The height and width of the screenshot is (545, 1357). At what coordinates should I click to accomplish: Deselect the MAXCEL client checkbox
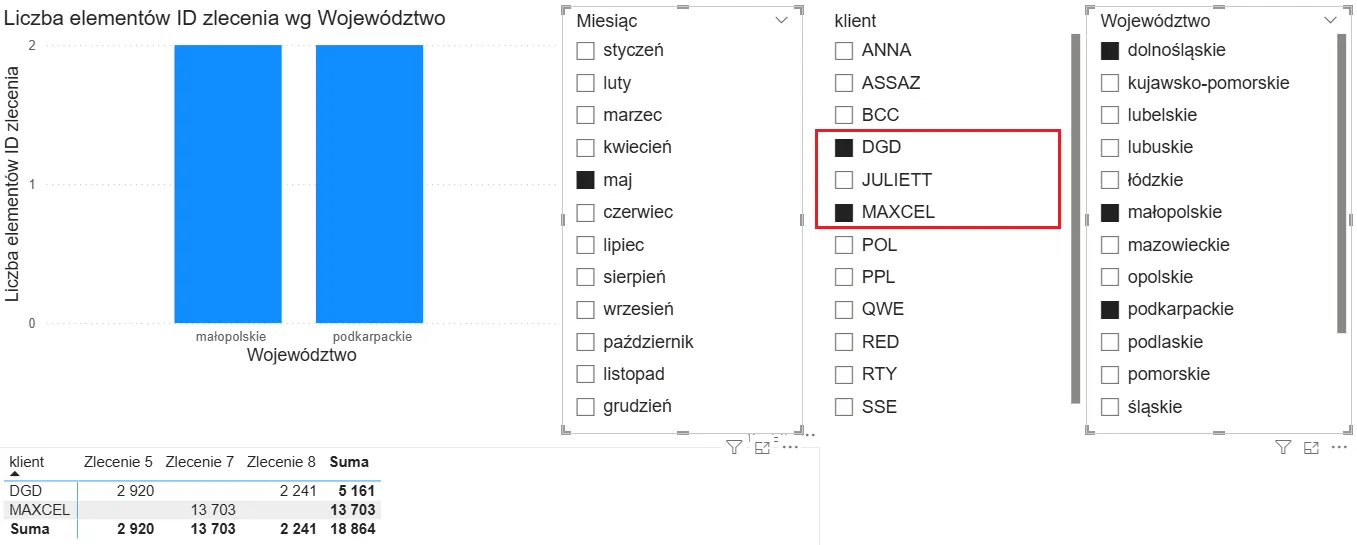844,212
